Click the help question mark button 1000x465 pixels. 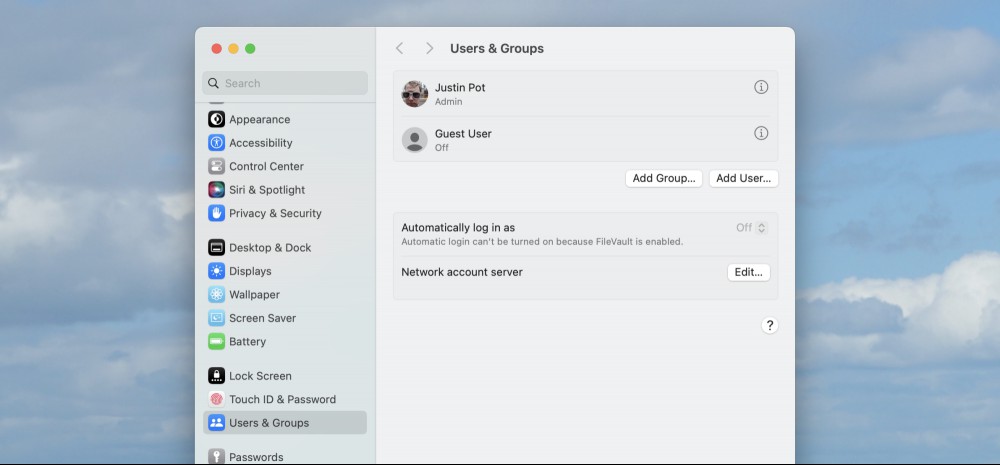pos(770,325)
